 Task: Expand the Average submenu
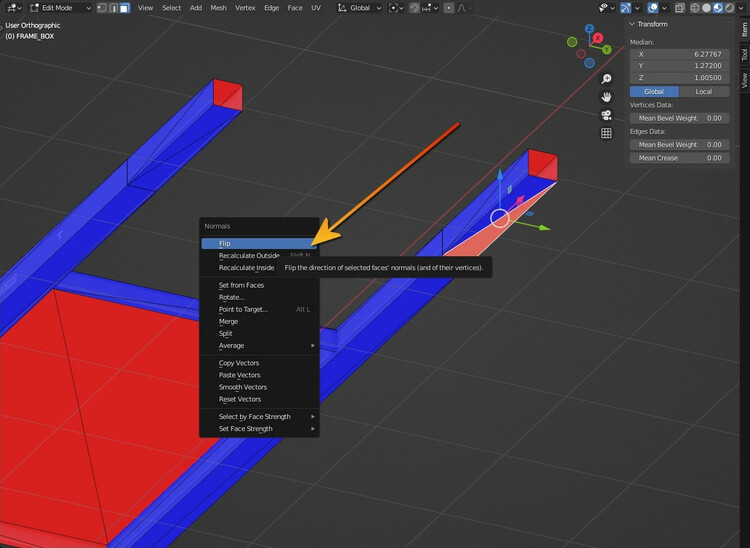259,345
